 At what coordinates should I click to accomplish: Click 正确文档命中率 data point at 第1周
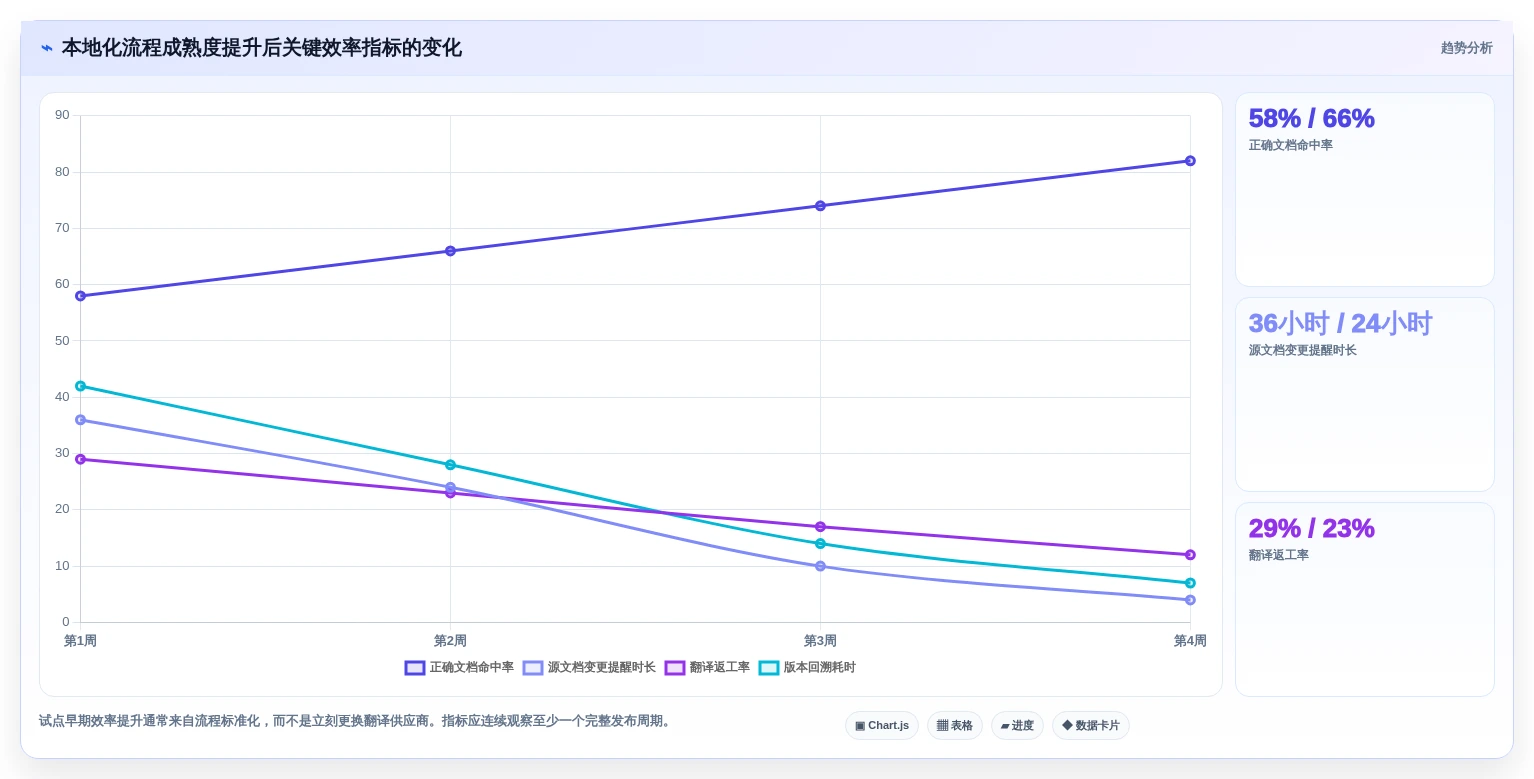click(80, 296)
